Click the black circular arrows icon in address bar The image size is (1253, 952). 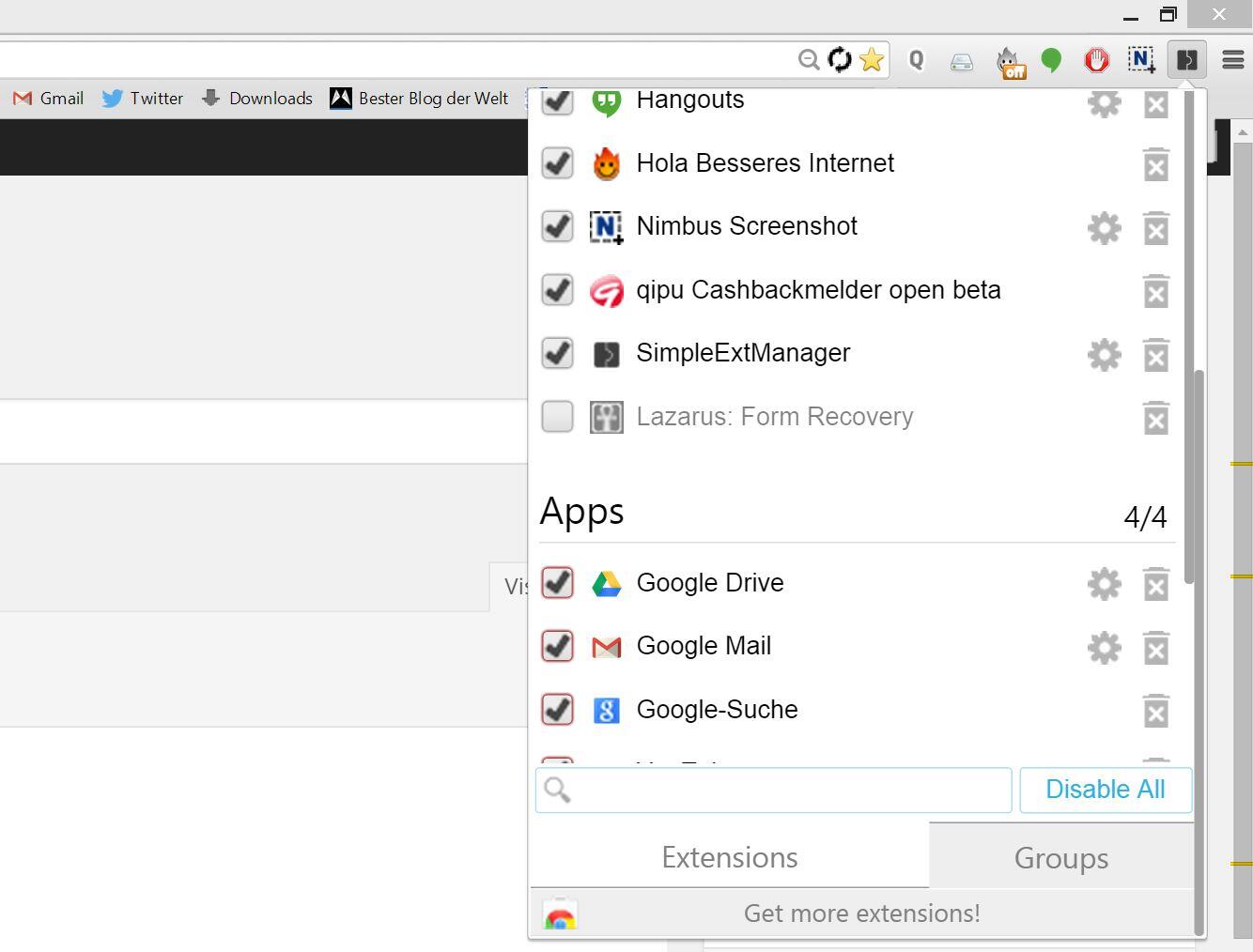[840, 60]
